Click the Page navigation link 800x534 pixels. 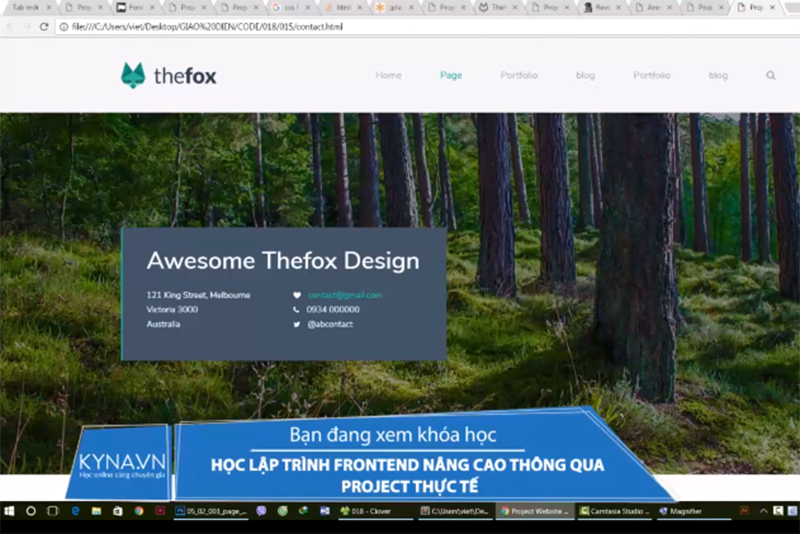(451, 75)
